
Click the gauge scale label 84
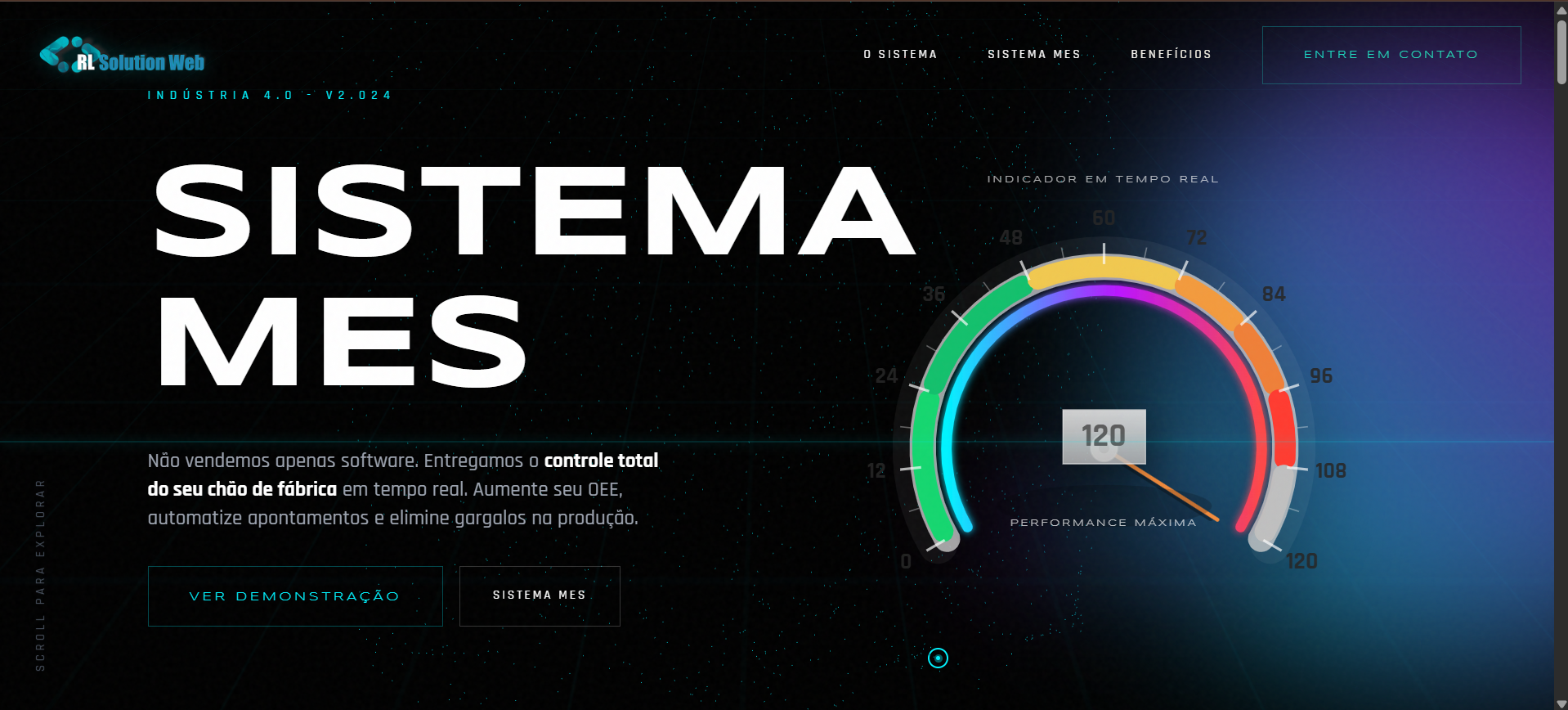pyautogui.click(x=1274, y=294)
